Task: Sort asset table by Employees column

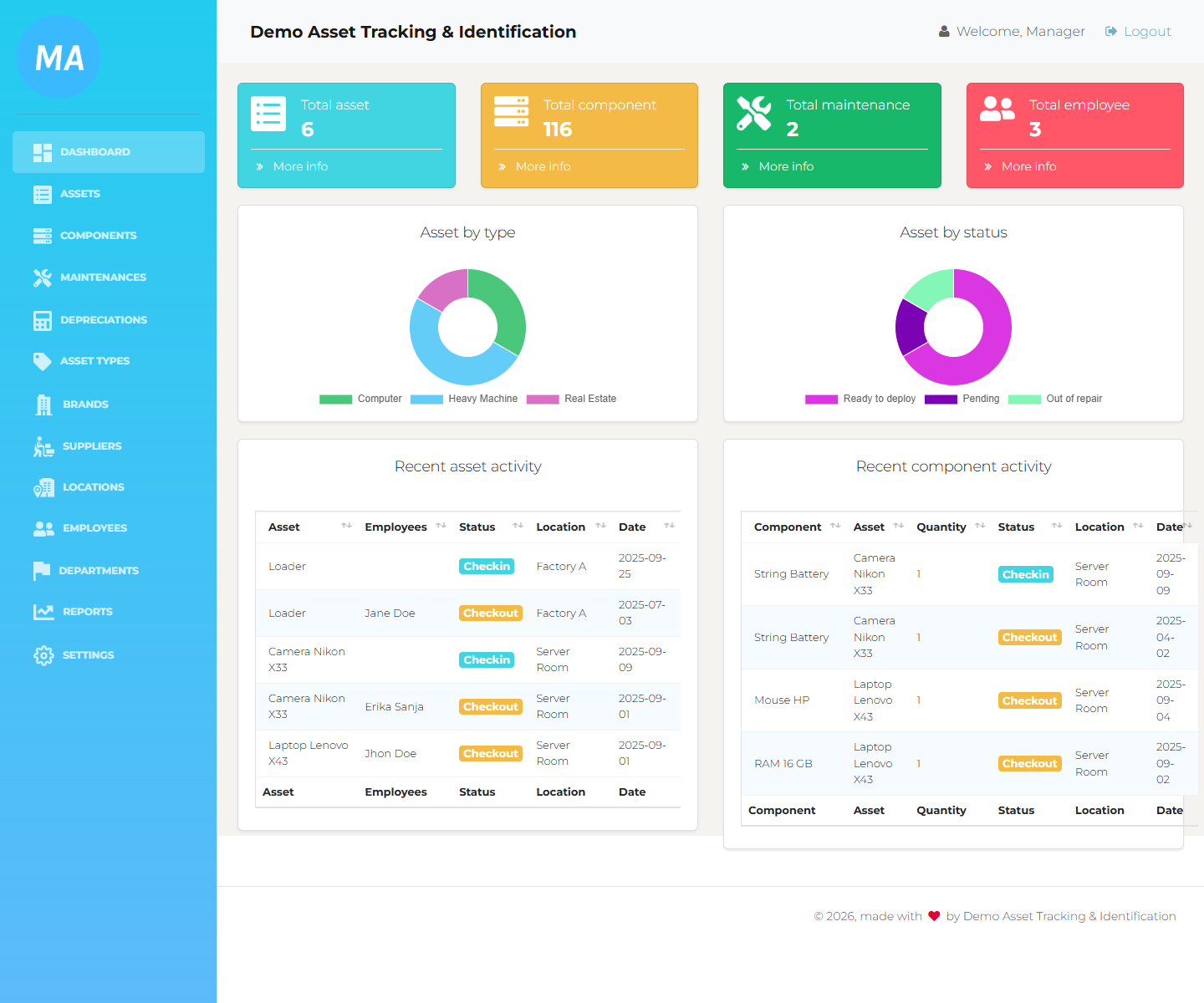Action: click(406, 527)
